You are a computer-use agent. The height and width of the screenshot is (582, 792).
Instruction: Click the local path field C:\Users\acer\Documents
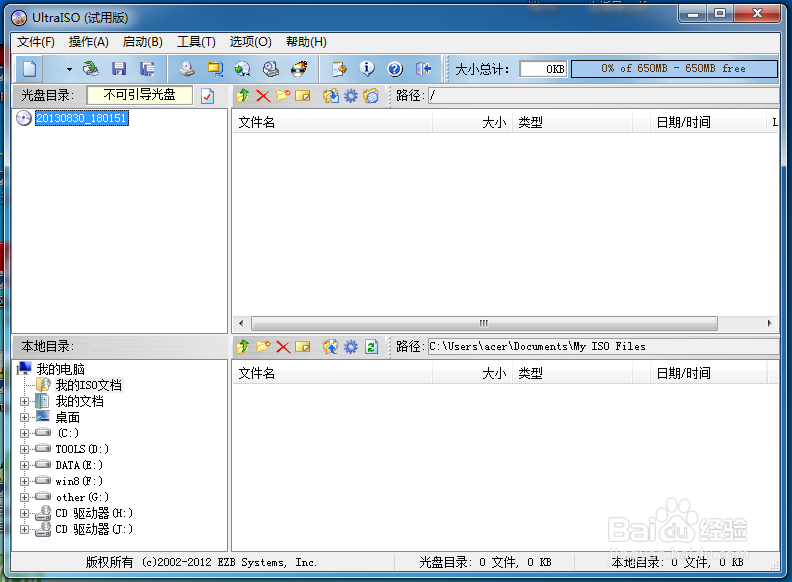click(603, 347)
